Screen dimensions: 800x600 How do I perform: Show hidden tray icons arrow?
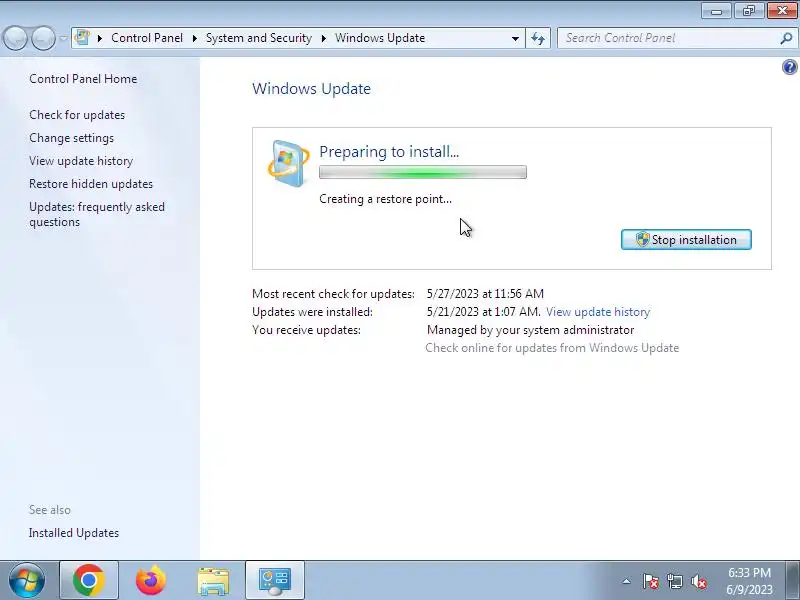click(x=627, y=581)
